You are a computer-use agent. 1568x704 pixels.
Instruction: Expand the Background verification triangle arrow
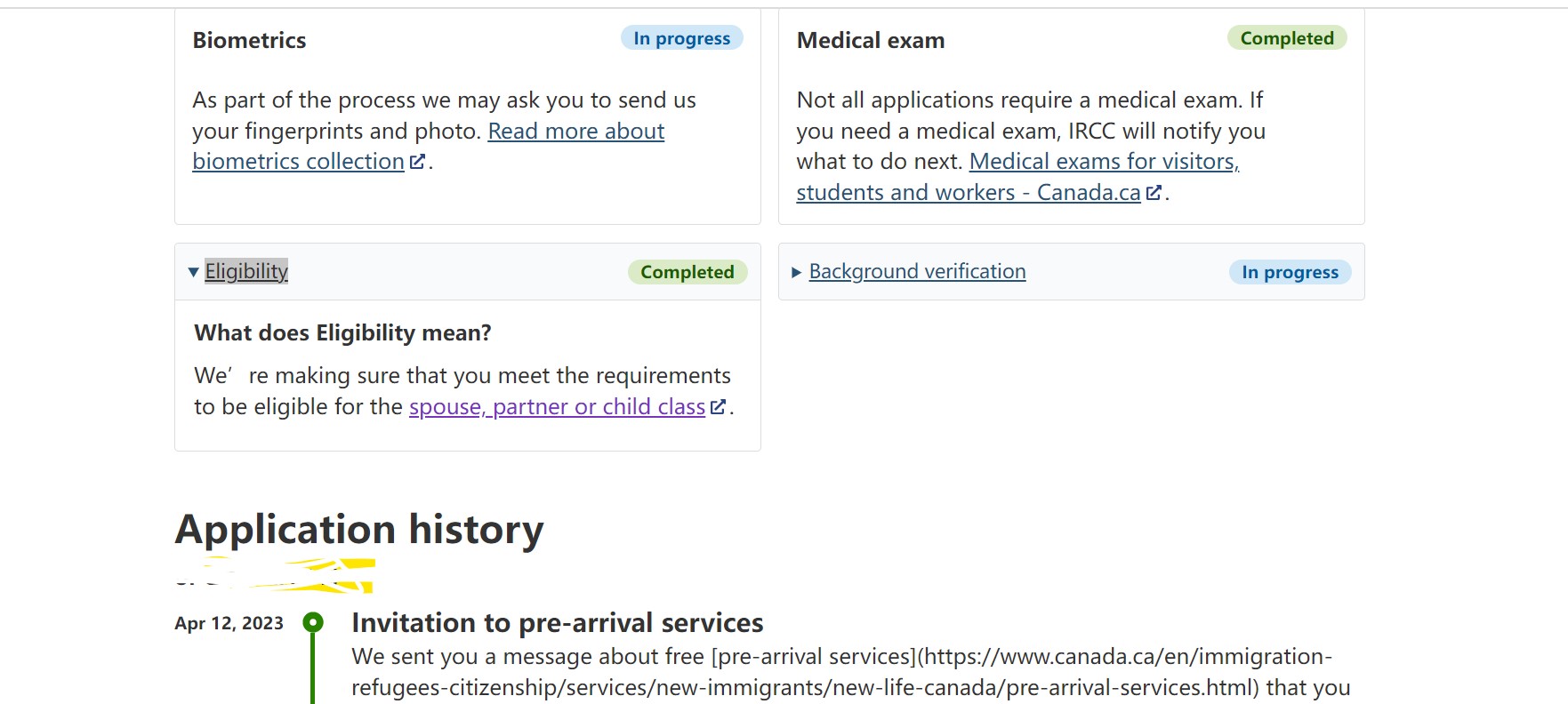[797, 272]
